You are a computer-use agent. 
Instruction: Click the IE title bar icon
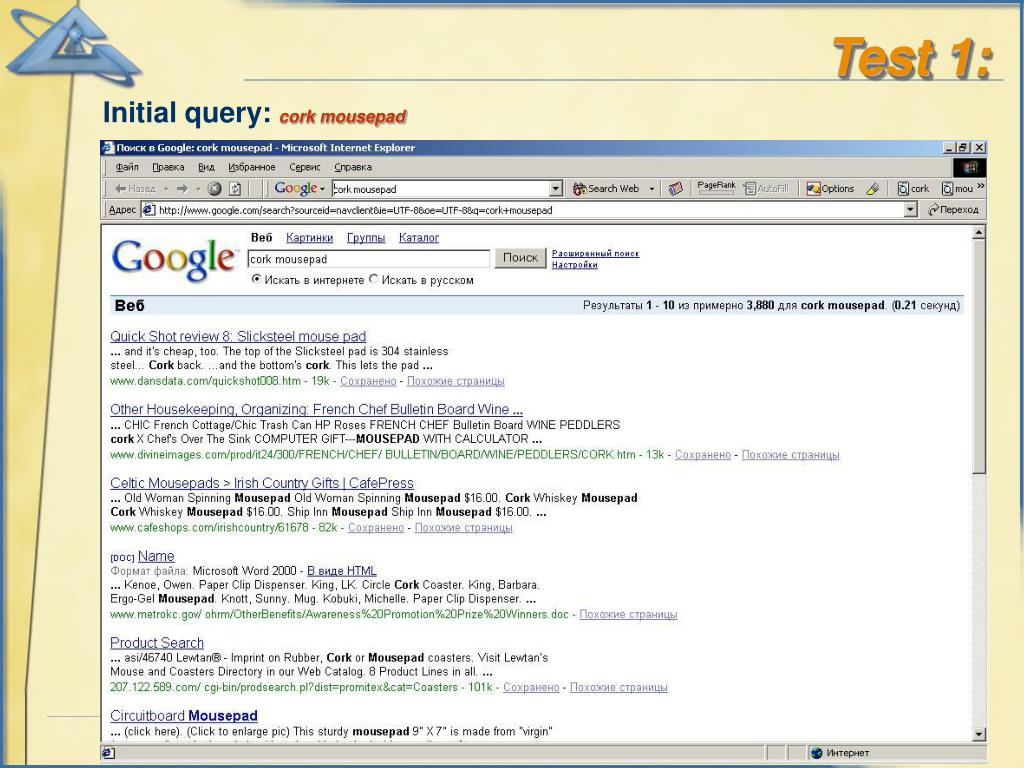(108, 148)
